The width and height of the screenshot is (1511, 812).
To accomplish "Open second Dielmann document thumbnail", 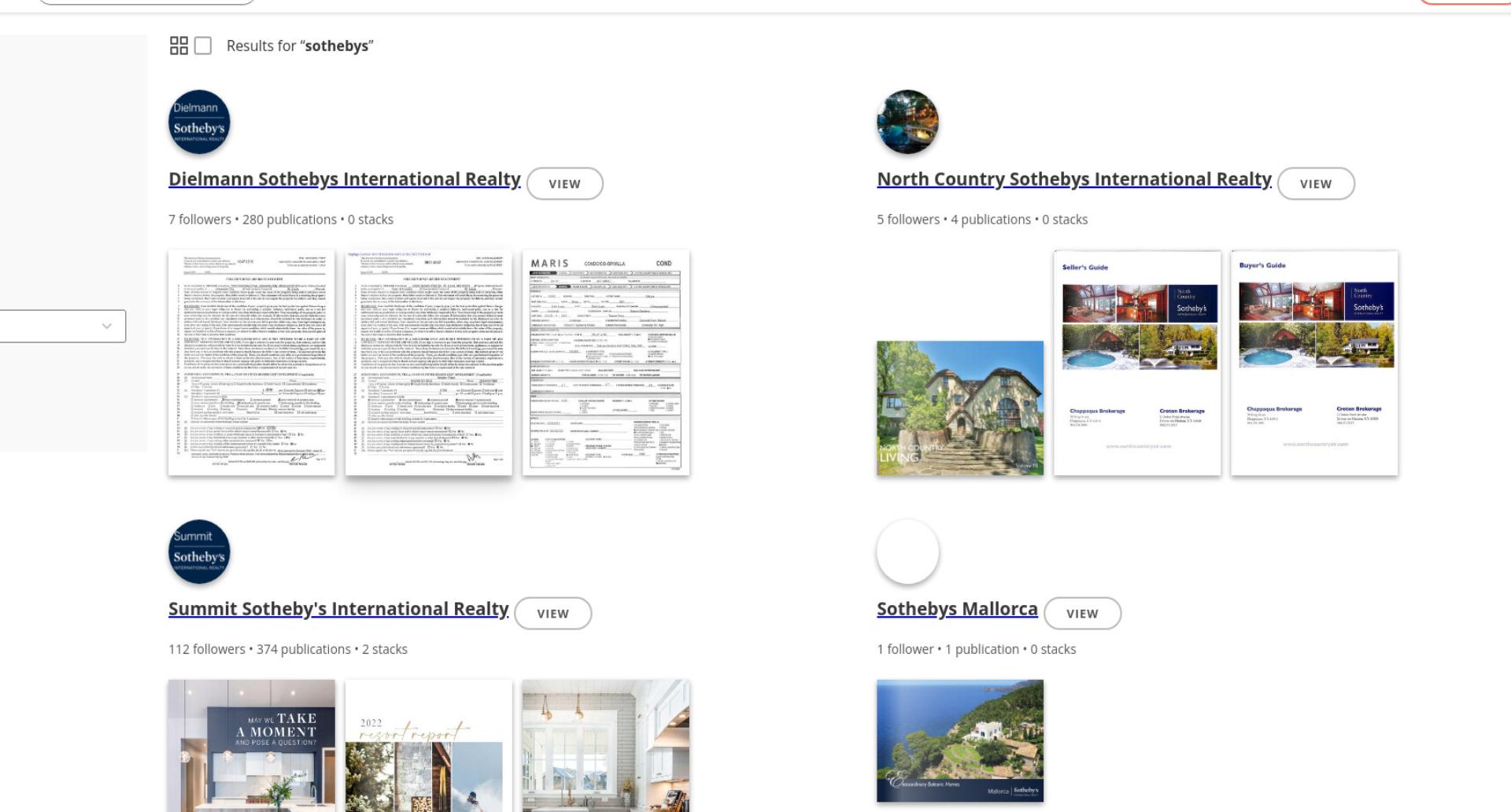I will 429,363.
